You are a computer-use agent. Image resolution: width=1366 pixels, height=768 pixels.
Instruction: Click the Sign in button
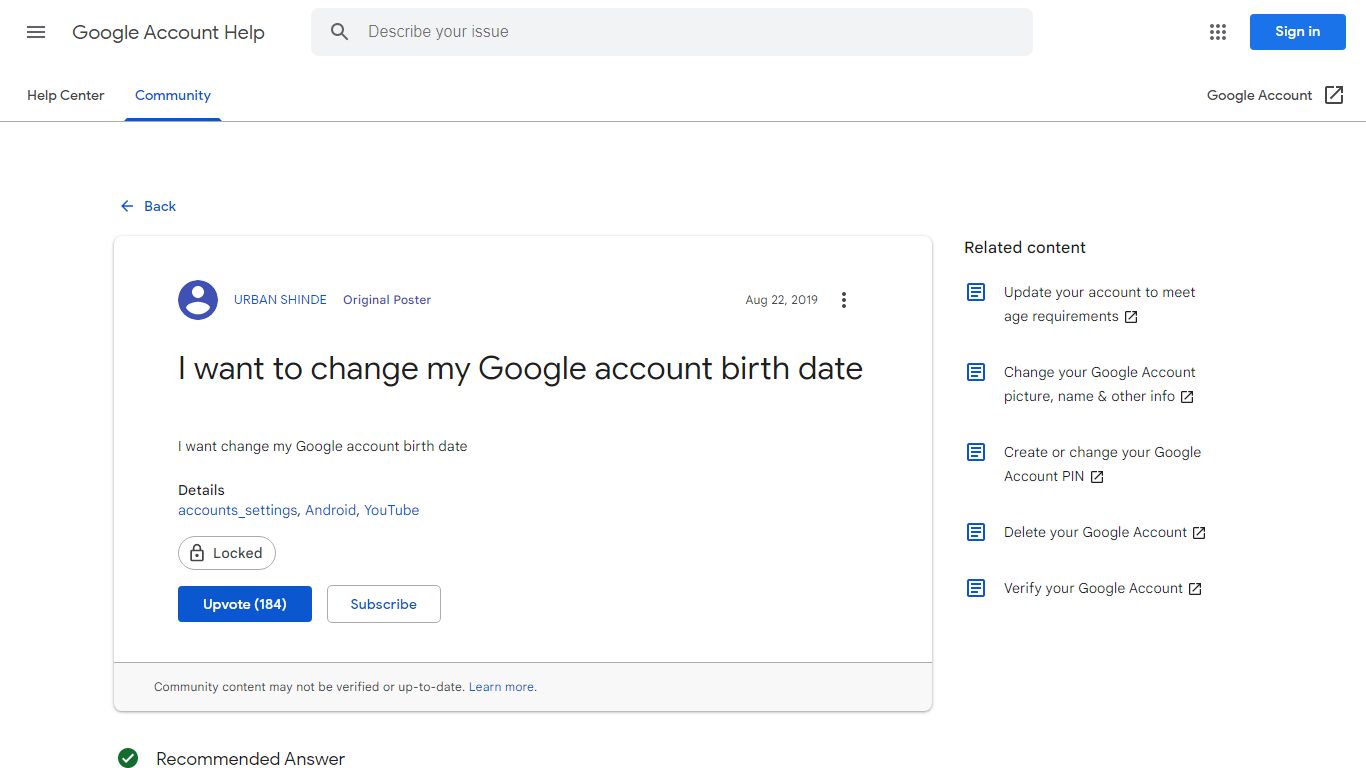pos(1297,32)
